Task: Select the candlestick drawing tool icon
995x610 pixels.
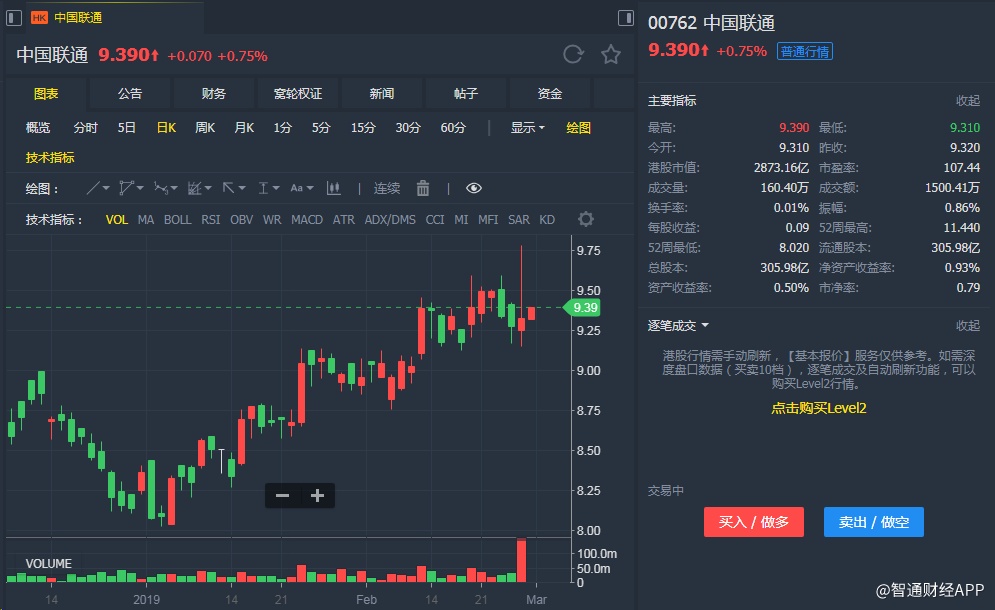Action: click(333, 188)
